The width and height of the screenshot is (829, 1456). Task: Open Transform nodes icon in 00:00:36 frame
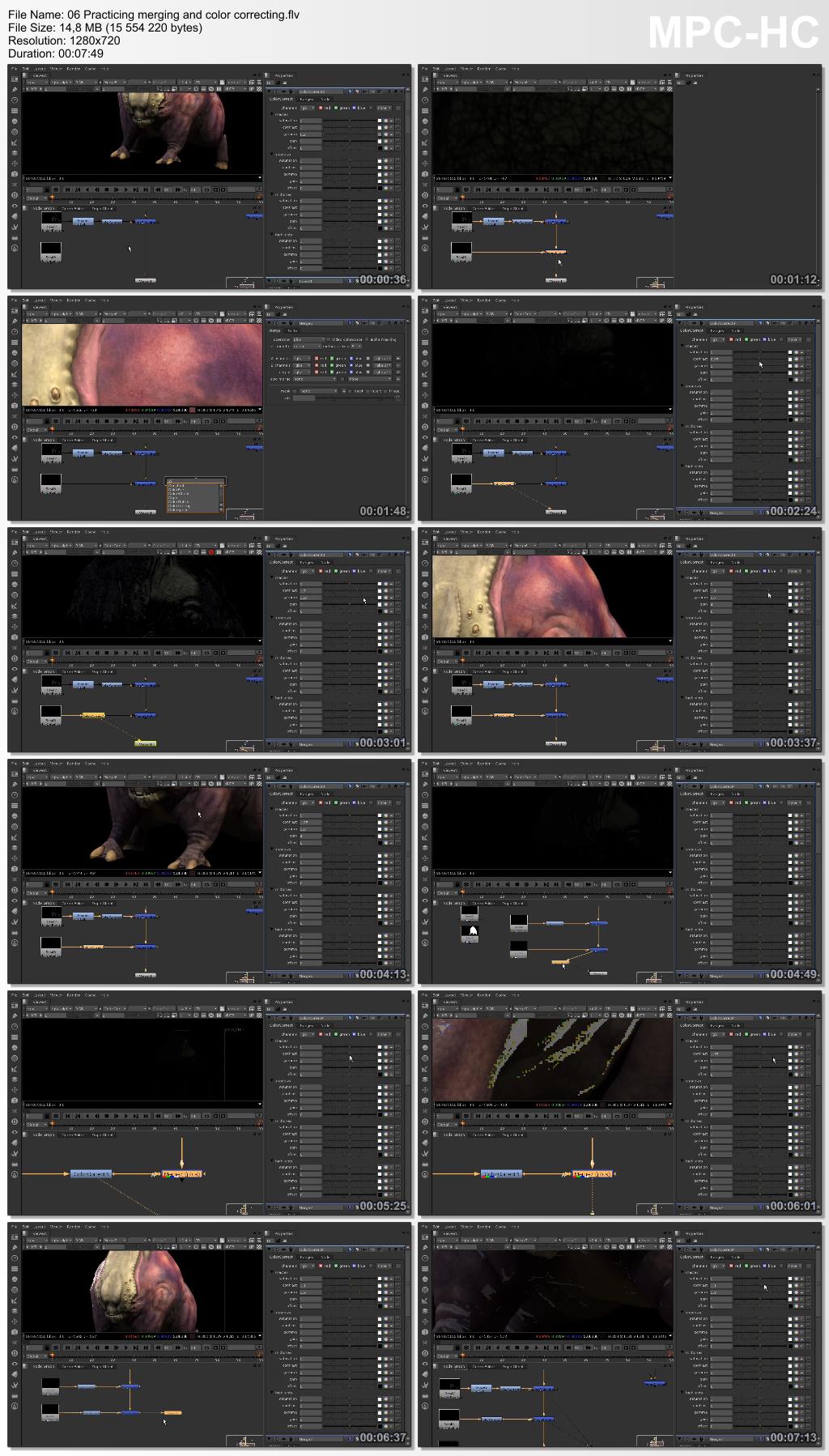tap(15, 164)
